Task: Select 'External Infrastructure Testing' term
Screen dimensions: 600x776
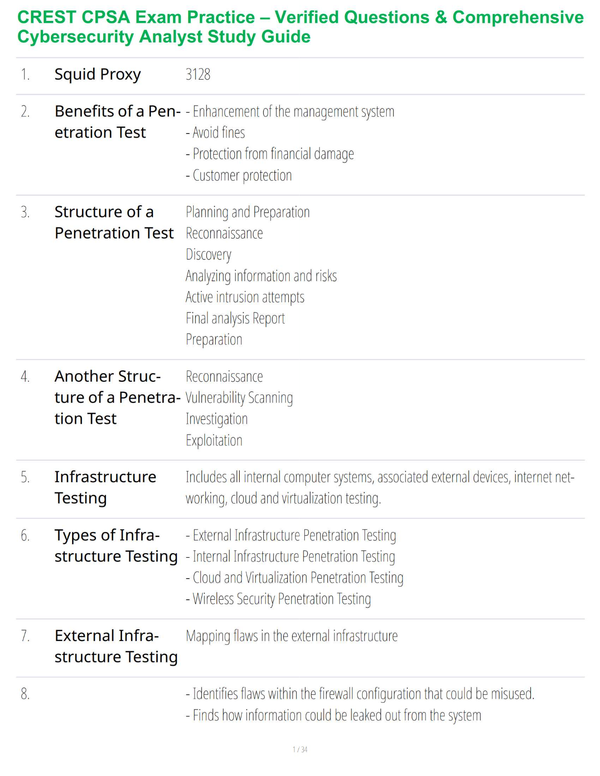Action: (116, 646)
